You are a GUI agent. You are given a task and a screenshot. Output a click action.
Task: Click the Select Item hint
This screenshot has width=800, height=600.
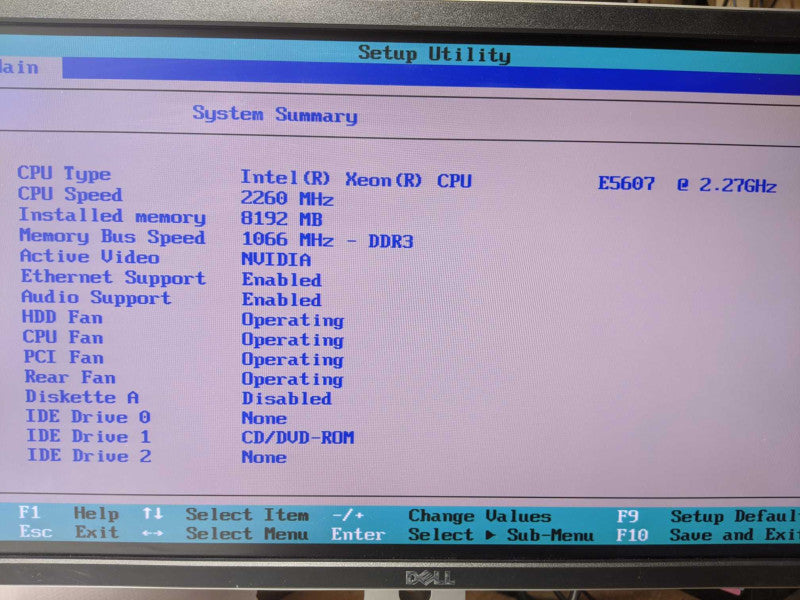click(247, 515)
